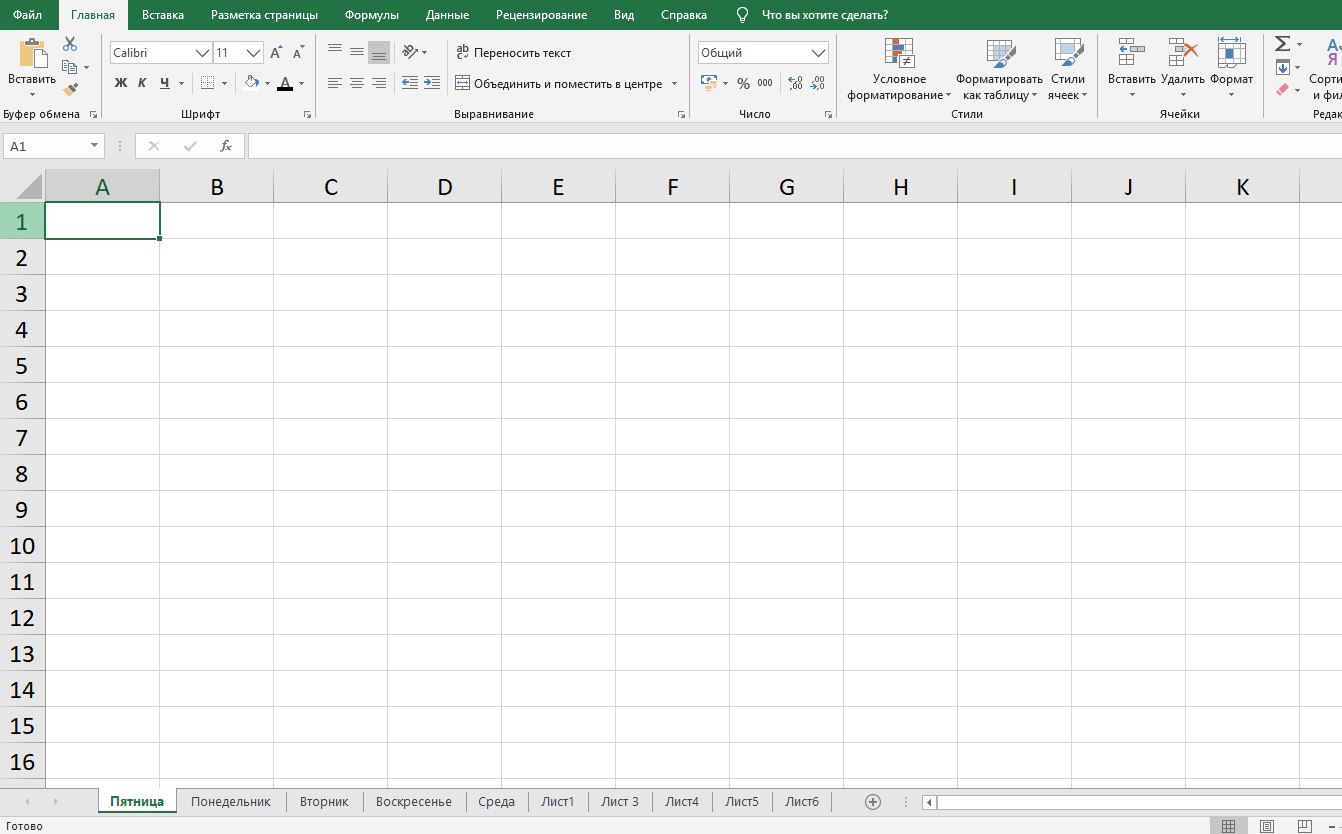Click the Cut scissors icon
This screenshot has height=834, width=1342.
click(x=70, y=44)
